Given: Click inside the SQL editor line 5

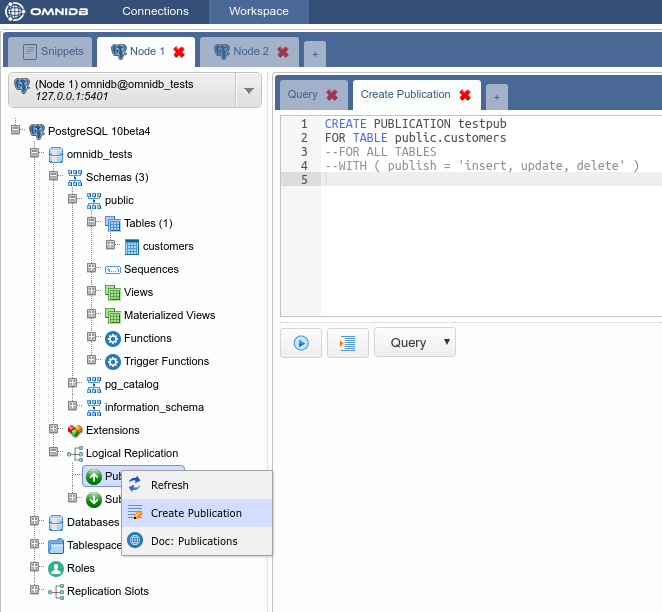Looking at the screenshot, I should 490,179.
